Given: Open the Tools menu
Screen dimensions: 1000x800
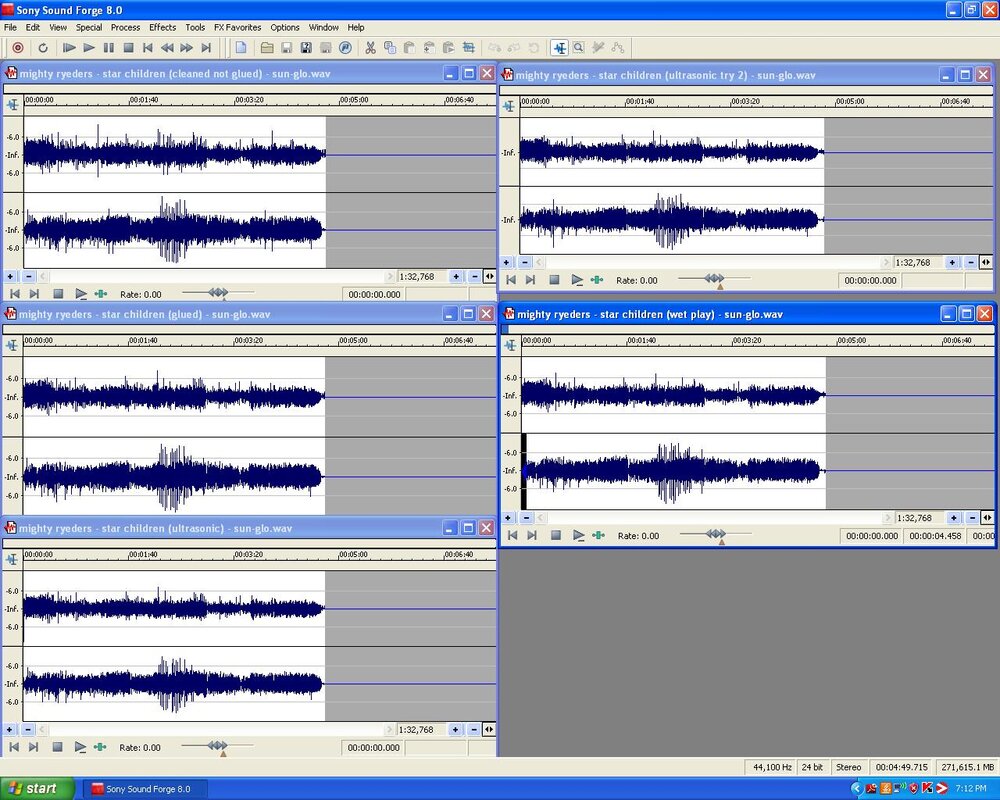Looking at the screenshot, I should [x=195, y=27].
